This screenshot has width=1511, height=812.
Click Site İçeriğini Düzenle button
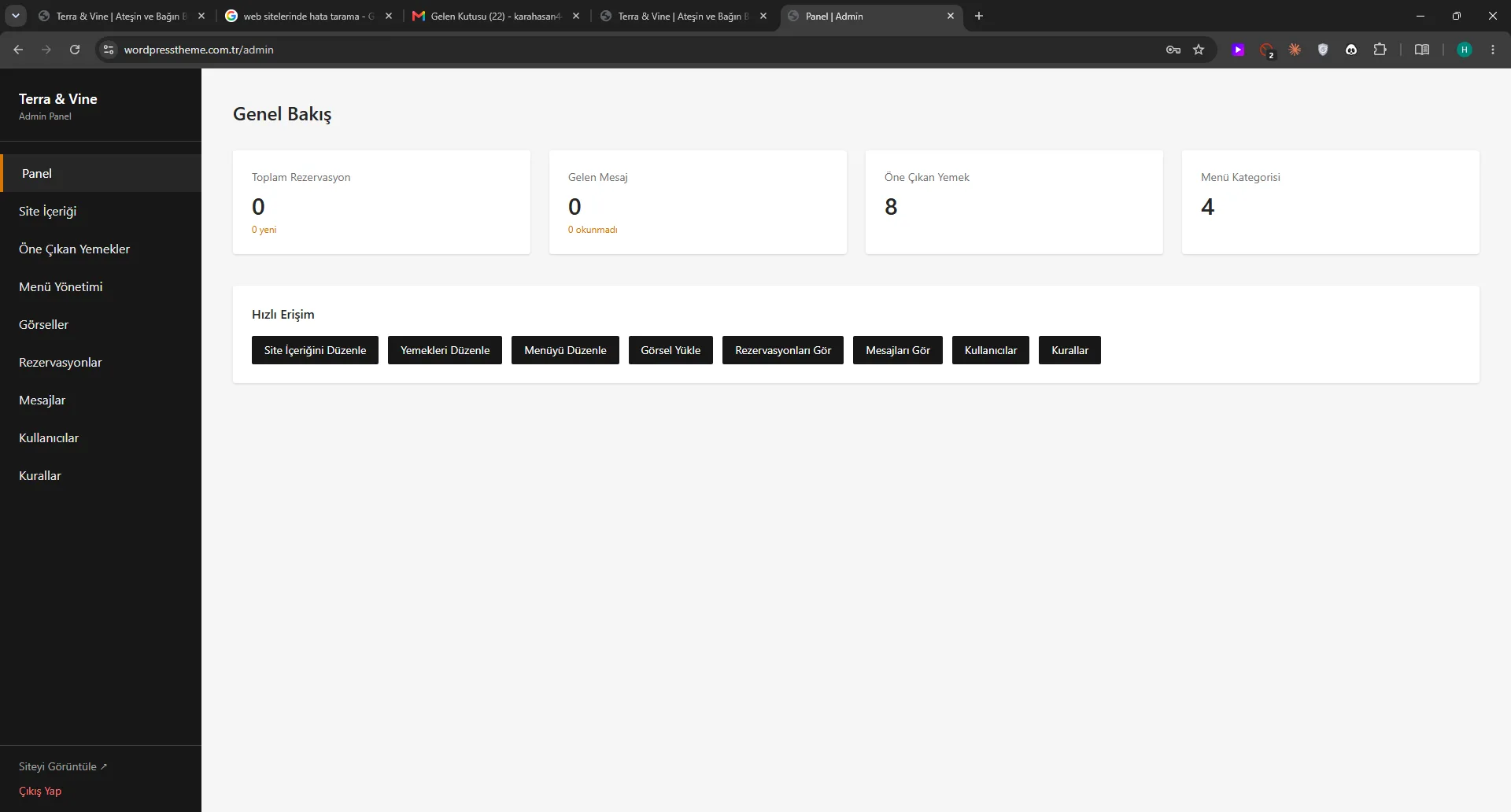click(x=315, y=350)
